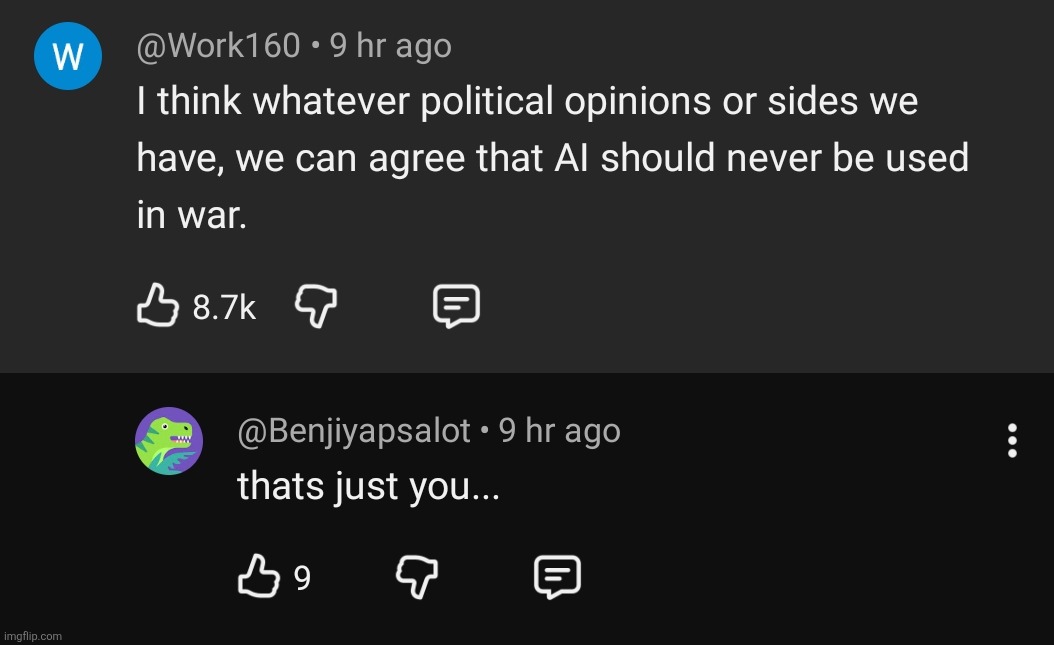
Task: Click the comment line starting "I think whatever political"
Action: 527,102
